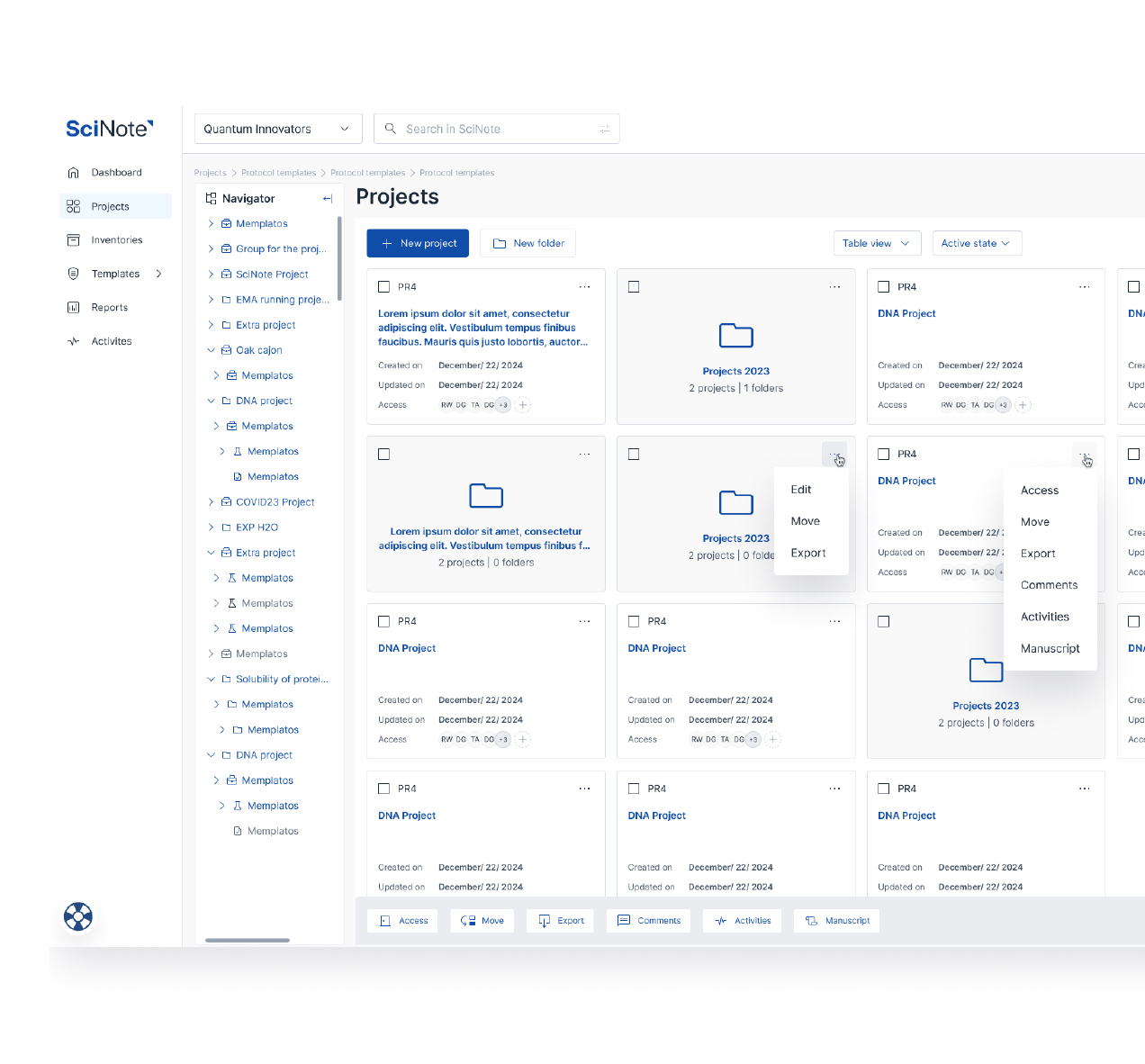
Task: Open search filter options icon
Action: pyautogui.click(x=605, y=130)
